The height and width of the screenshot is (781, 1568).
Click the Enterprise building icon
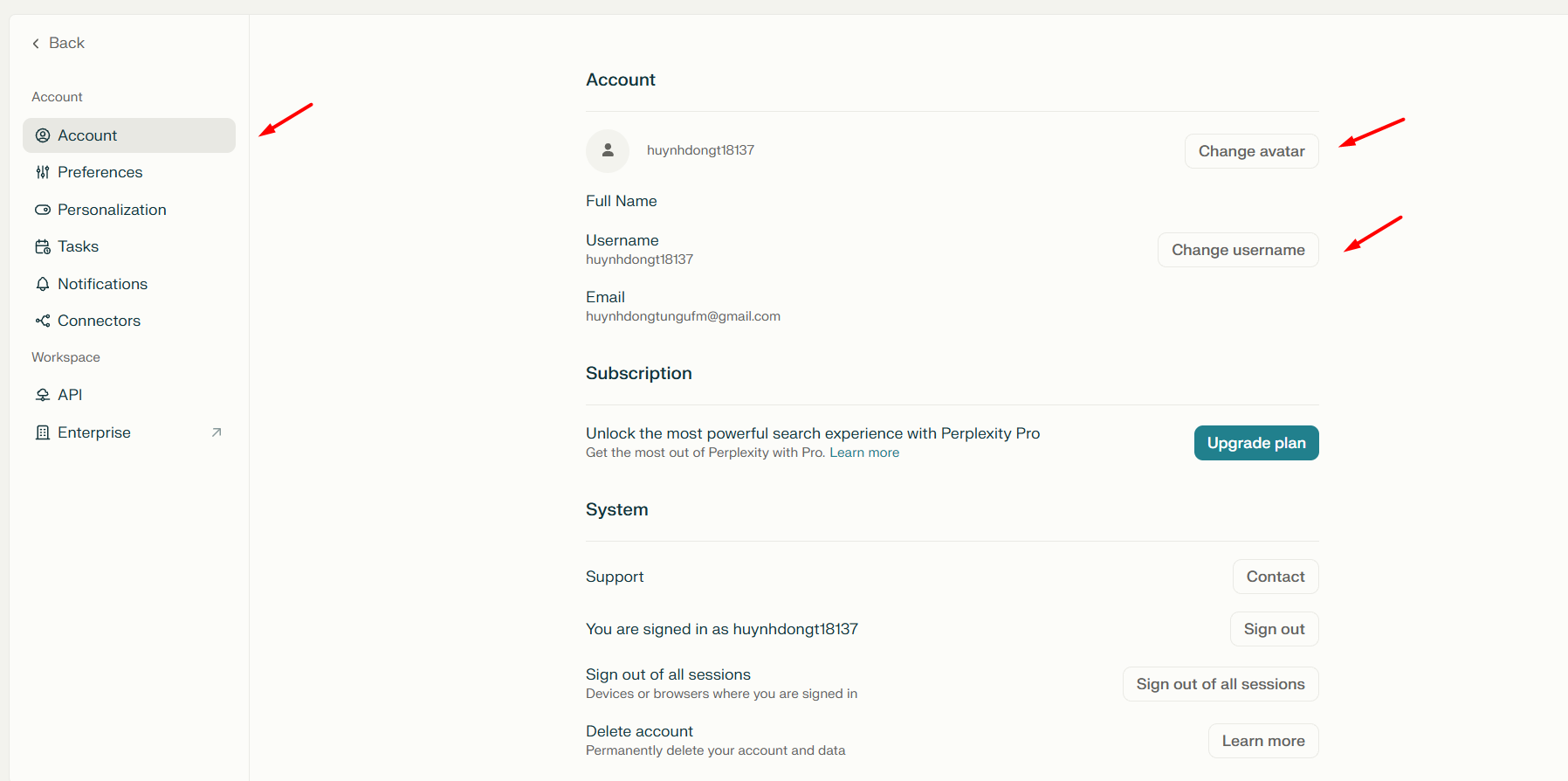point(42,432)
